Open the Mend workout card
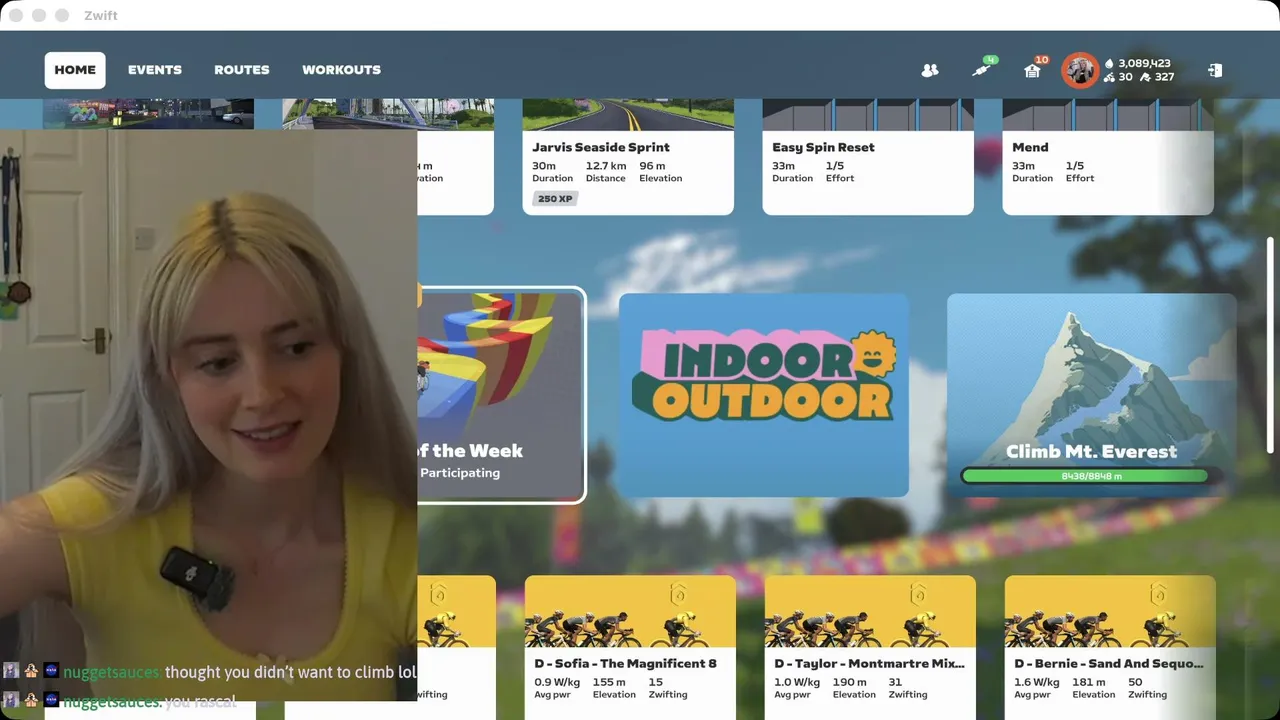The width and height of the screenshot is (1280, 720). point(1108,156)
